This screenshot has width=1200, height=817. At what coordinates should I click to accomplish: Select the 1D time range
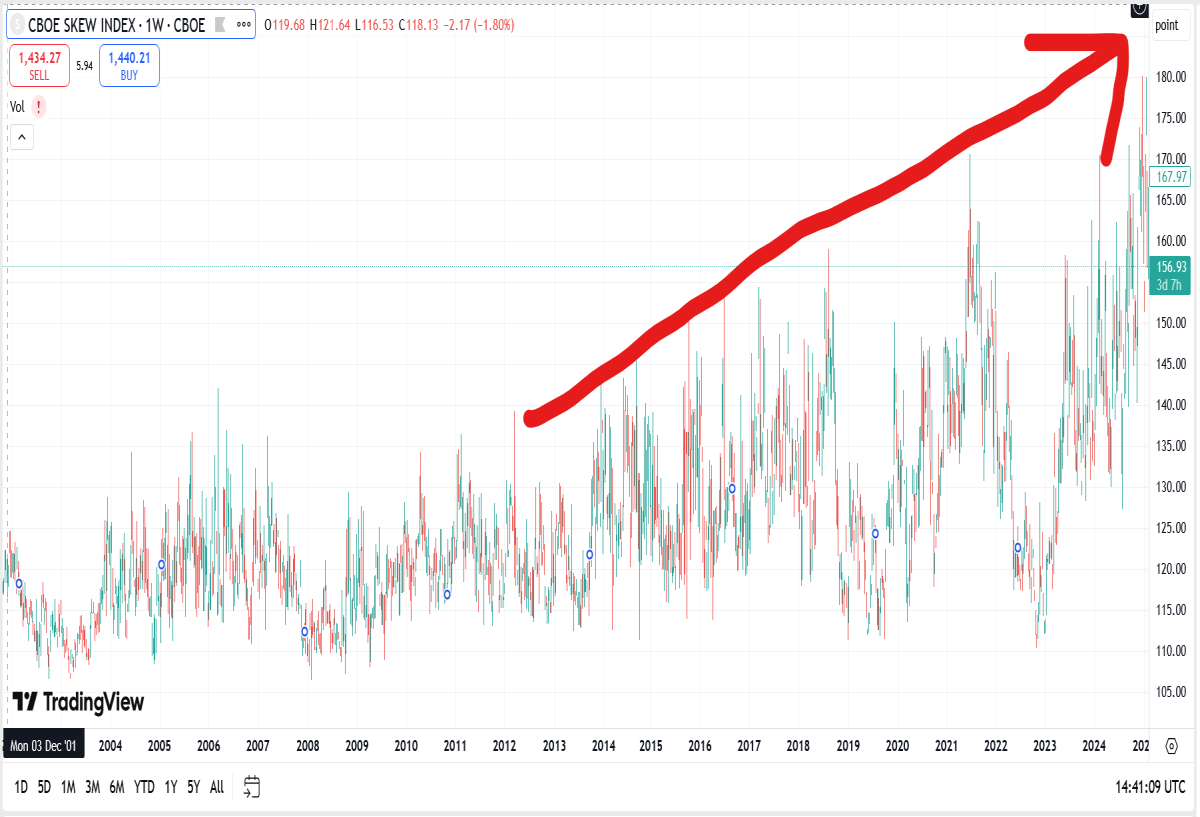tap(20, 787)
